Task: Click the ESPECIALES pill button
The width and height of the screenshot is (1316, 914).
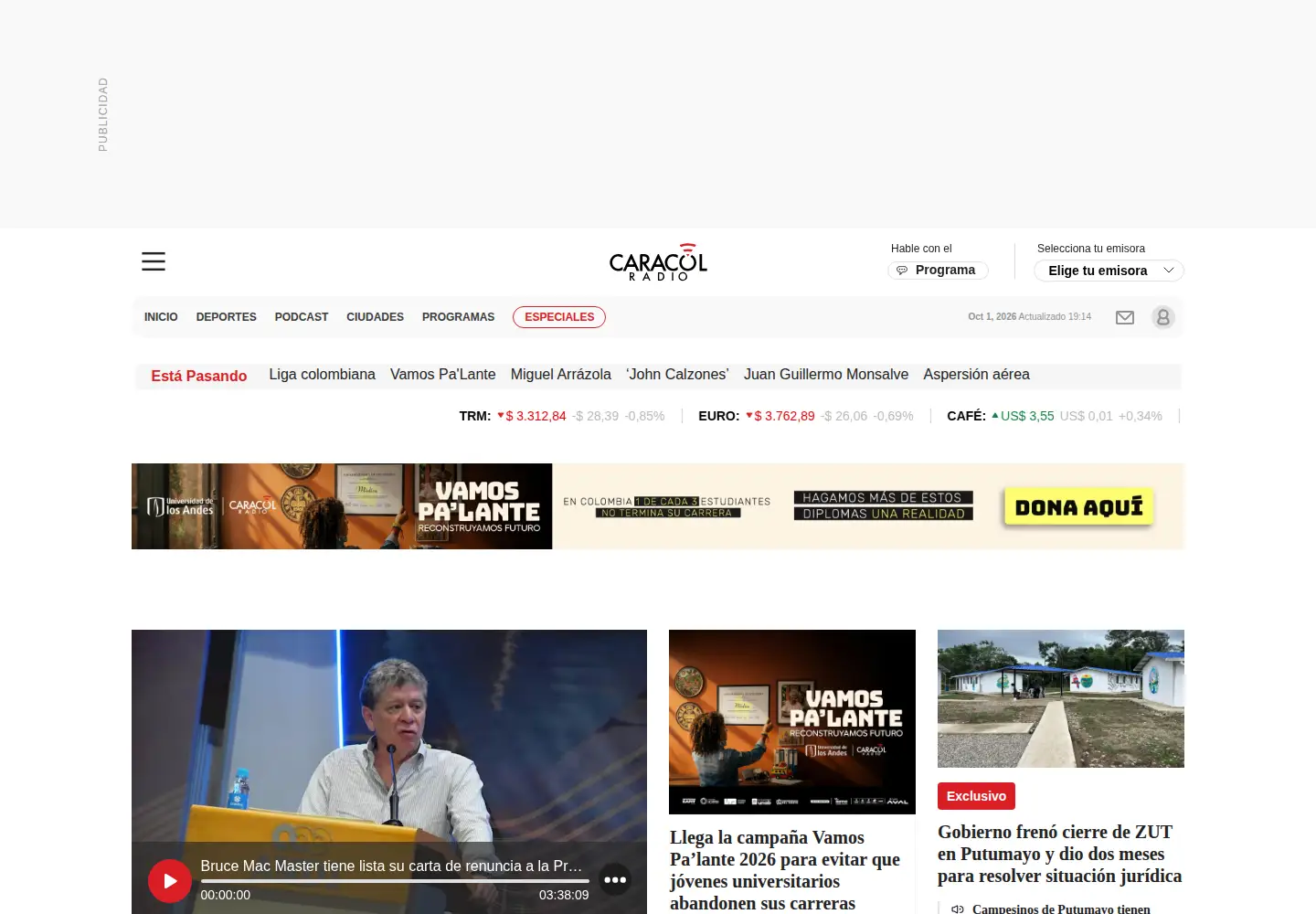Action: 559,317
